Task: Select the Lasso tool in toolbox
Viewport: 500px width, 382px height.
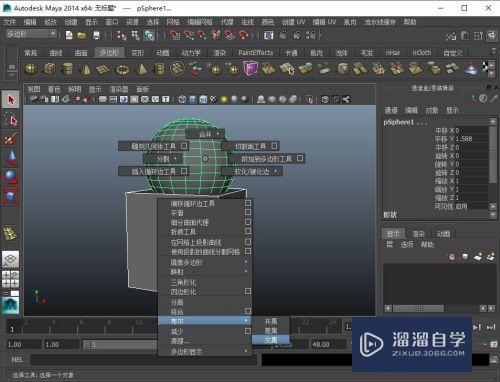Action: tap(11, 120)
